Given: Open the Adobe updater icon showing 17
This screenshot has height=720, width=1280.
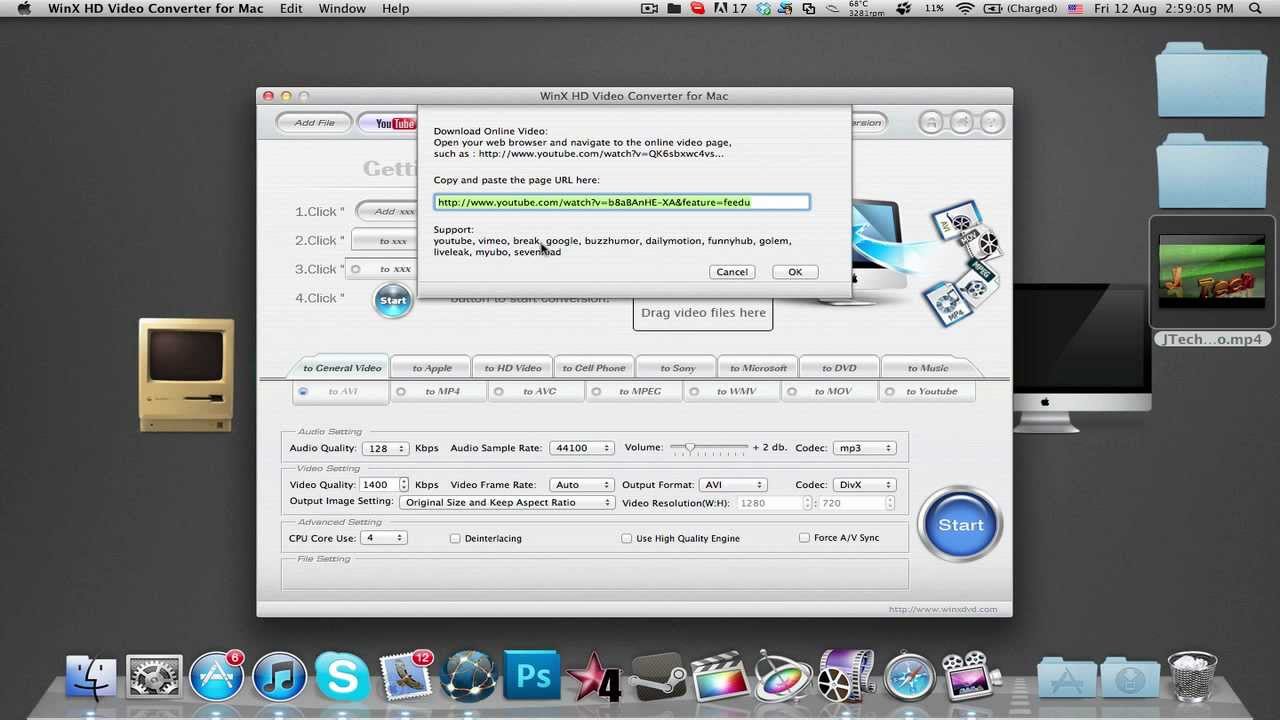Looking at the screenshot, I should 731,8.
